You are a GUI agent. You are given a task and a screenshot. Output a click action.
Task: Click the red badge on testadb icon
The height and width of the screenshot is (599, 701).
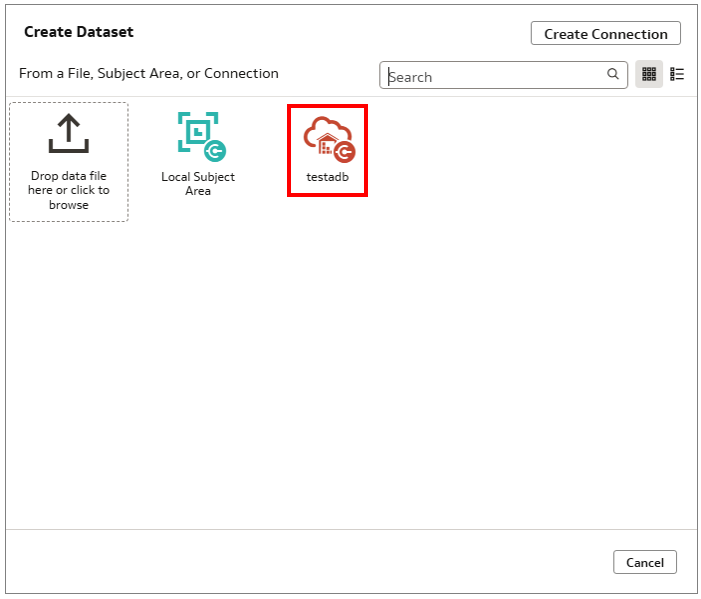coord(344,152)
